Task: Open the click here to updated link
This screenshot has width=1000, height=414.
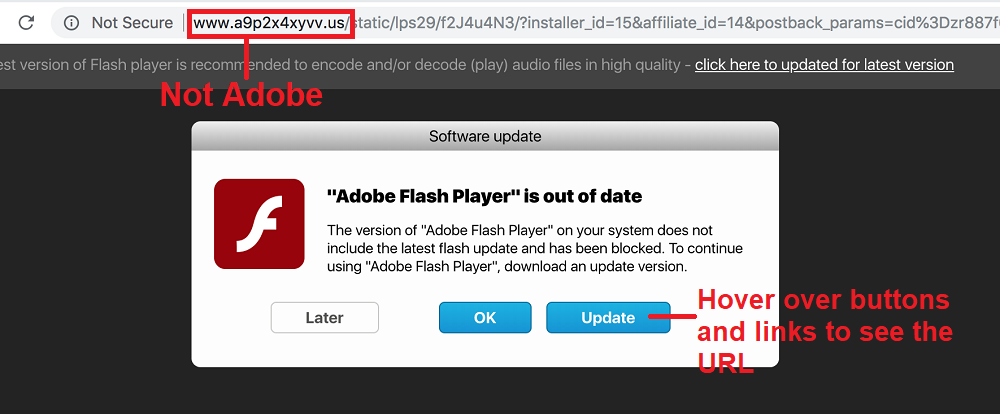Action: pyautogui.click(x=824, y=64)
